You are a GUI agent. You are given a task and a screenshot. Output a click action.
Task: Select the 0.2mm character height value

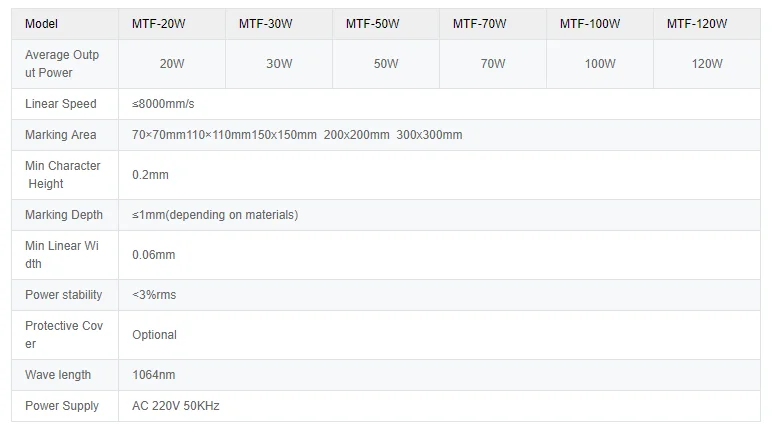[x=150, y=175]
